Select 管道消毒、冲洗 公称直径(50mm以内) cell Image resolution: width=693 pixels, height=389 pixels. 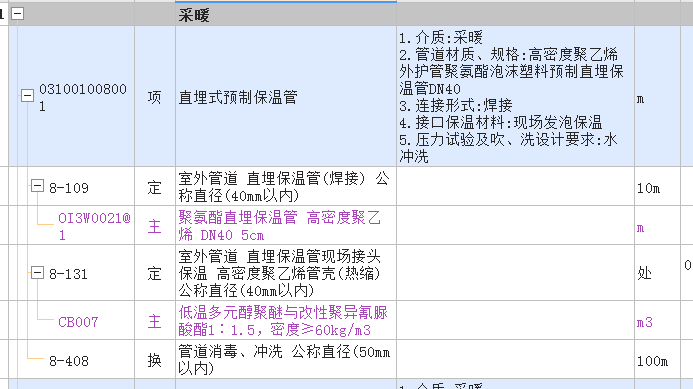[286, 359]
